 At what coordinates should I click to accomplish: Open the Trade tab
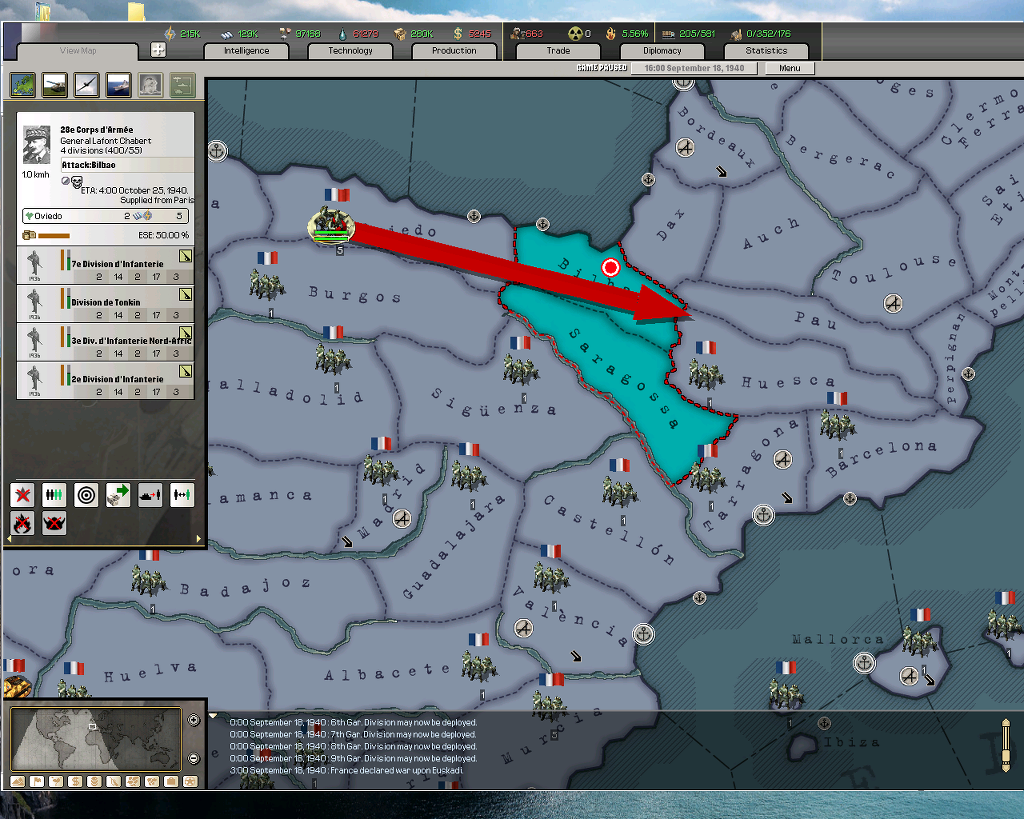click(558, 51)
